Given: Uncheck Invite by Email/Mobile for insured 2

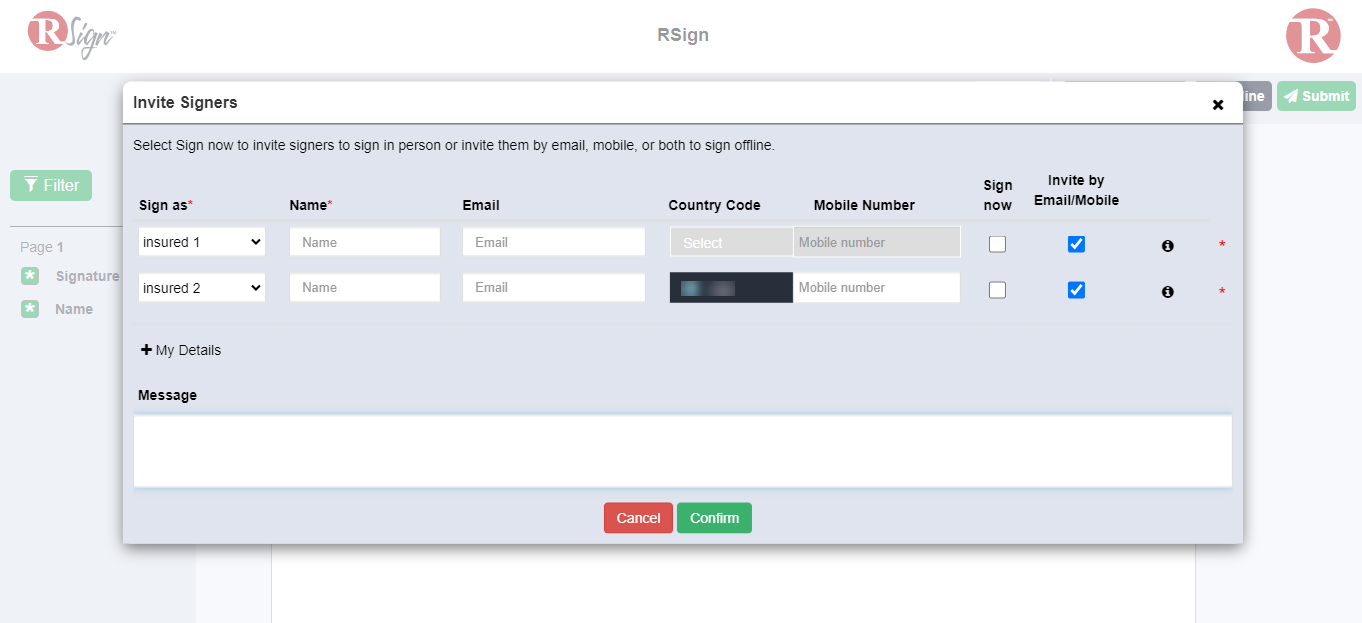Looking at the screenshot, I should click(x=1076, y=290).
